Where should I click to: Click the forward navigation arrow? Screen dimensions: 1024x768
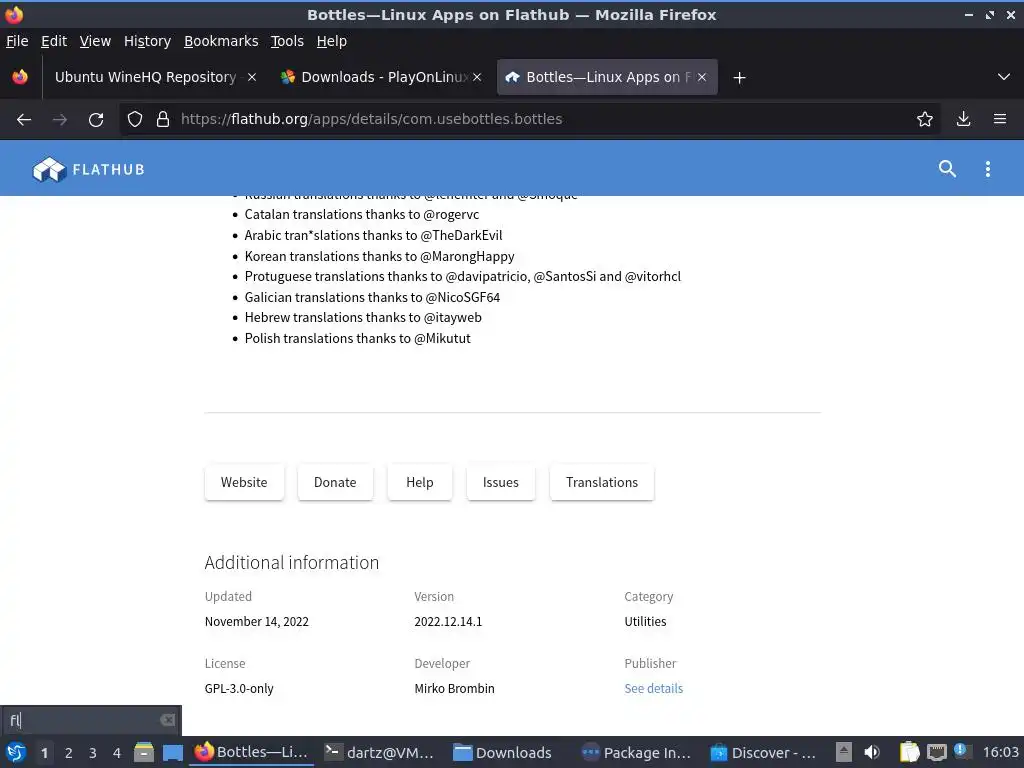59,120
